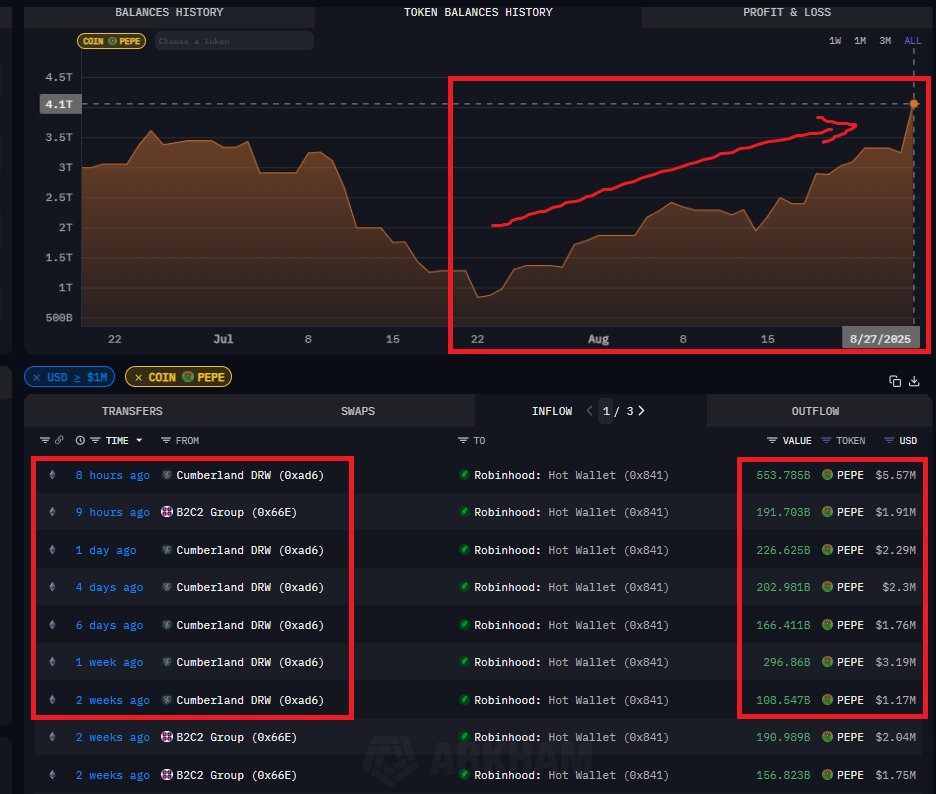
Task: Click Ethereum icon in 9 hours ago row
Action: 53,512
